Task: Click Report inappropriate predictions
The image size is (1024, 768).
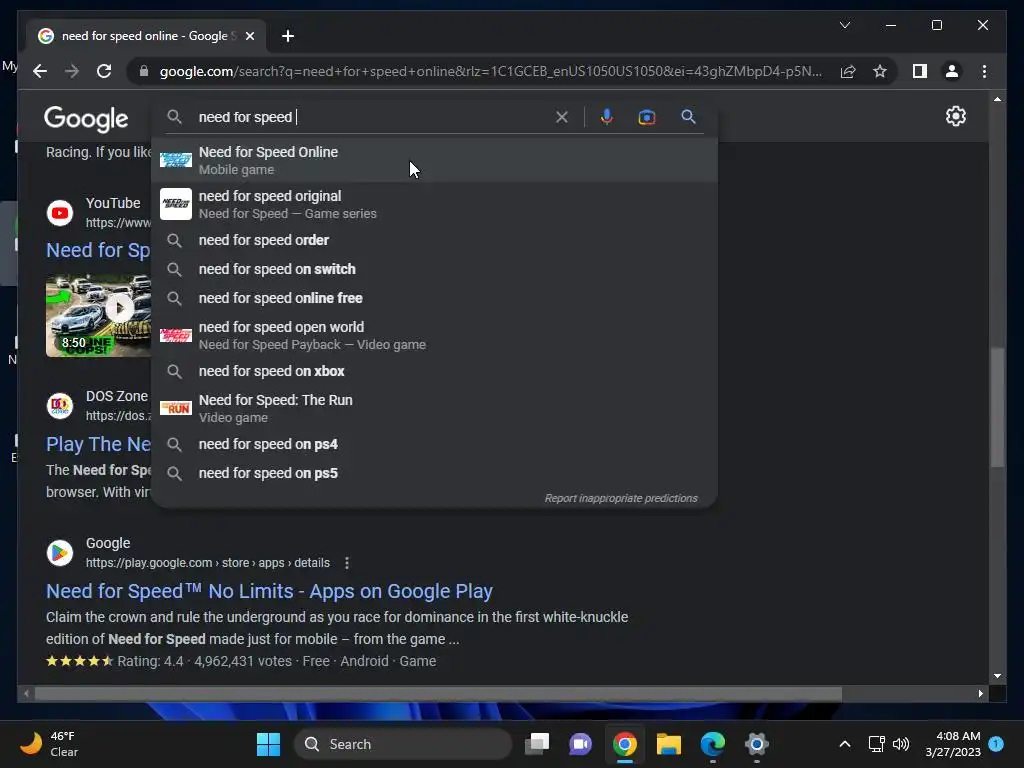Action: click(x=620, y=498)
